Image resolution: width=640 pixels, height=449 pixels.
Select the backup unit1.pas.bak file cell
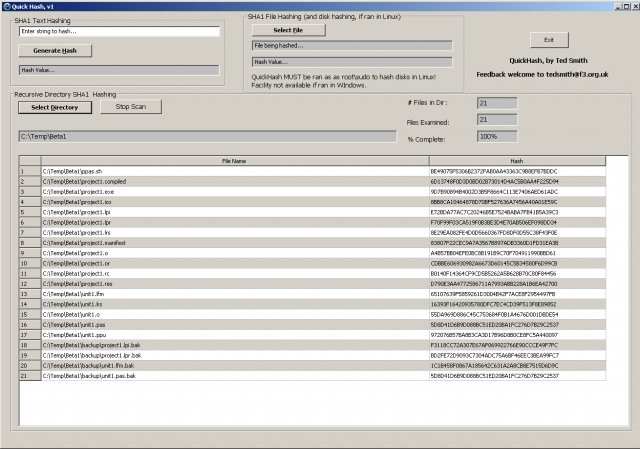click(235, 376)
